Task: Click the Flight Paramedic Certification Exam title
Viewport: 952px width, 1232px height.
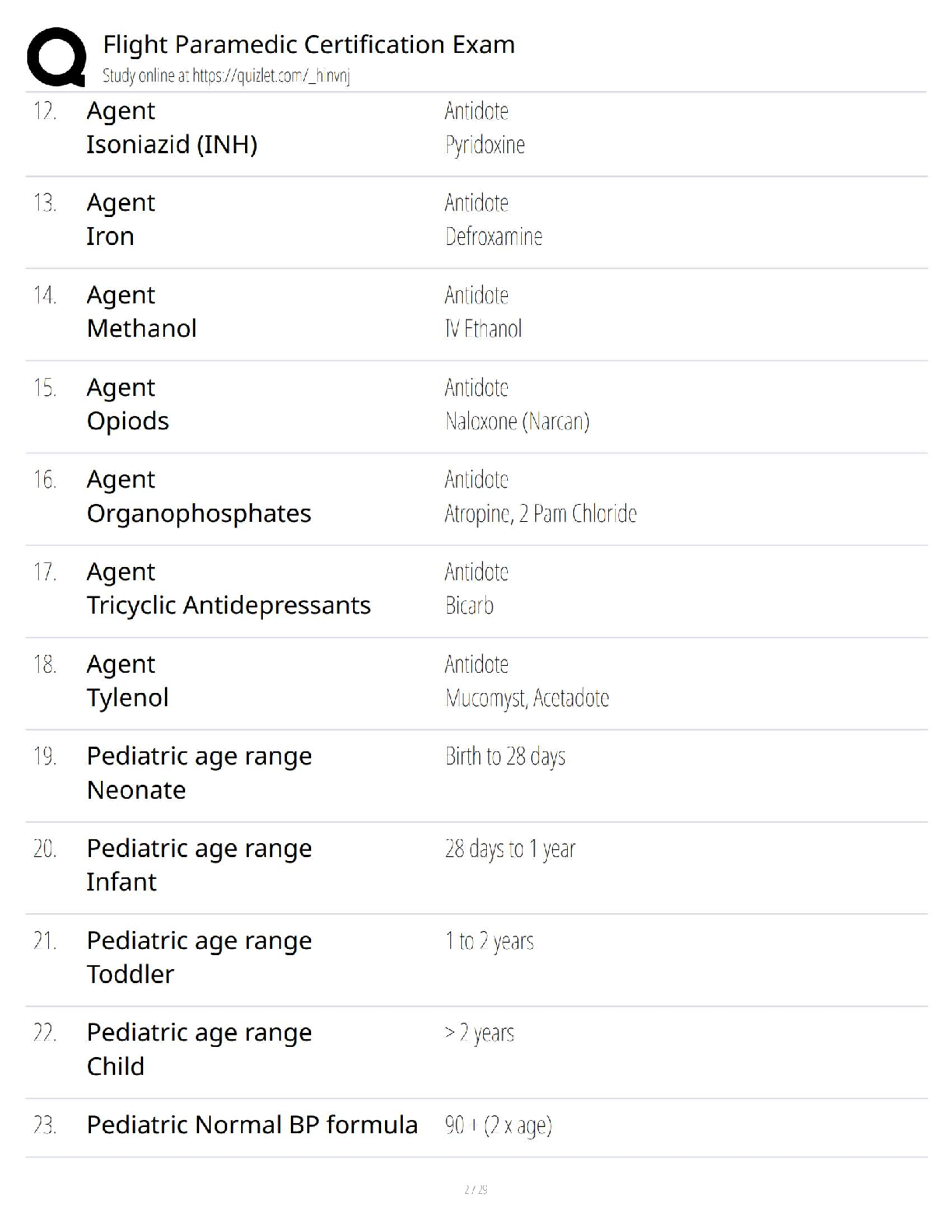Action: click(x=309, y=44)
